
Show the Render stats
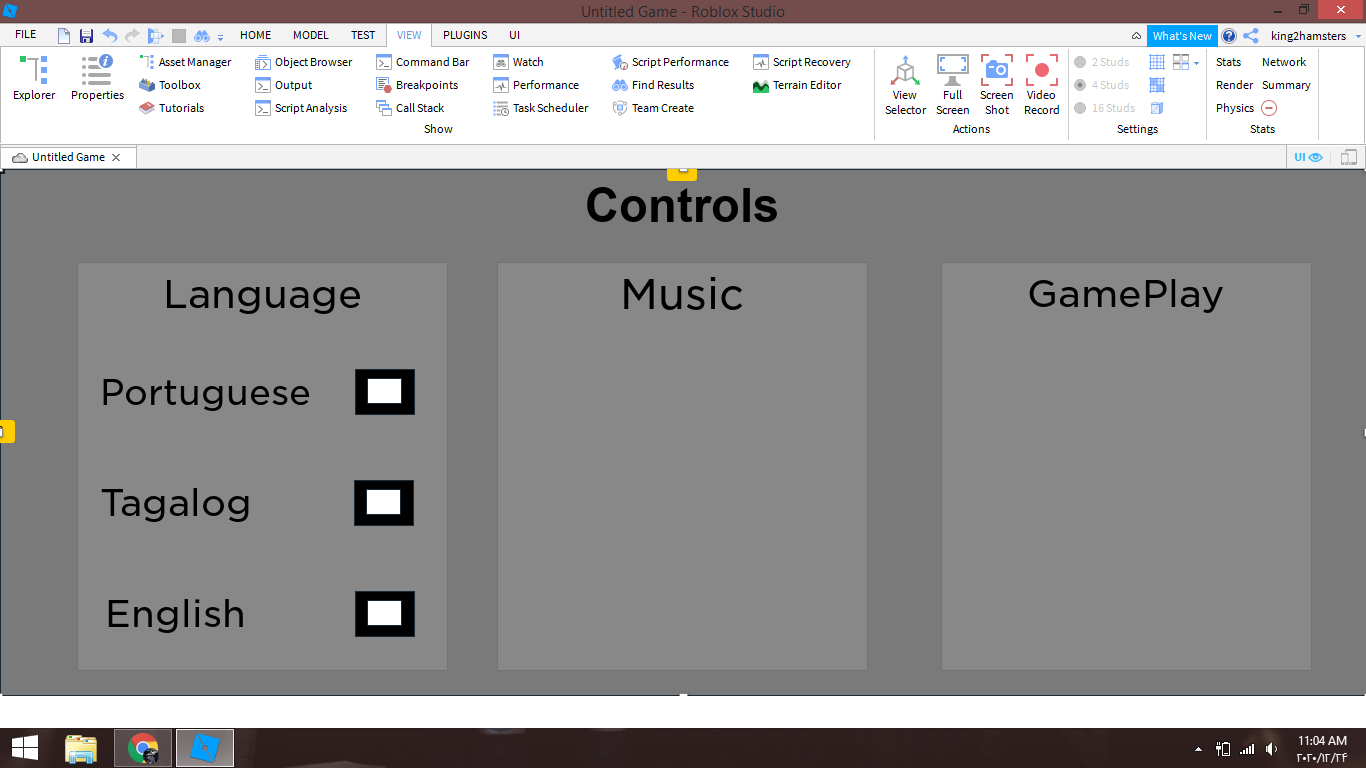(1235, 85)
